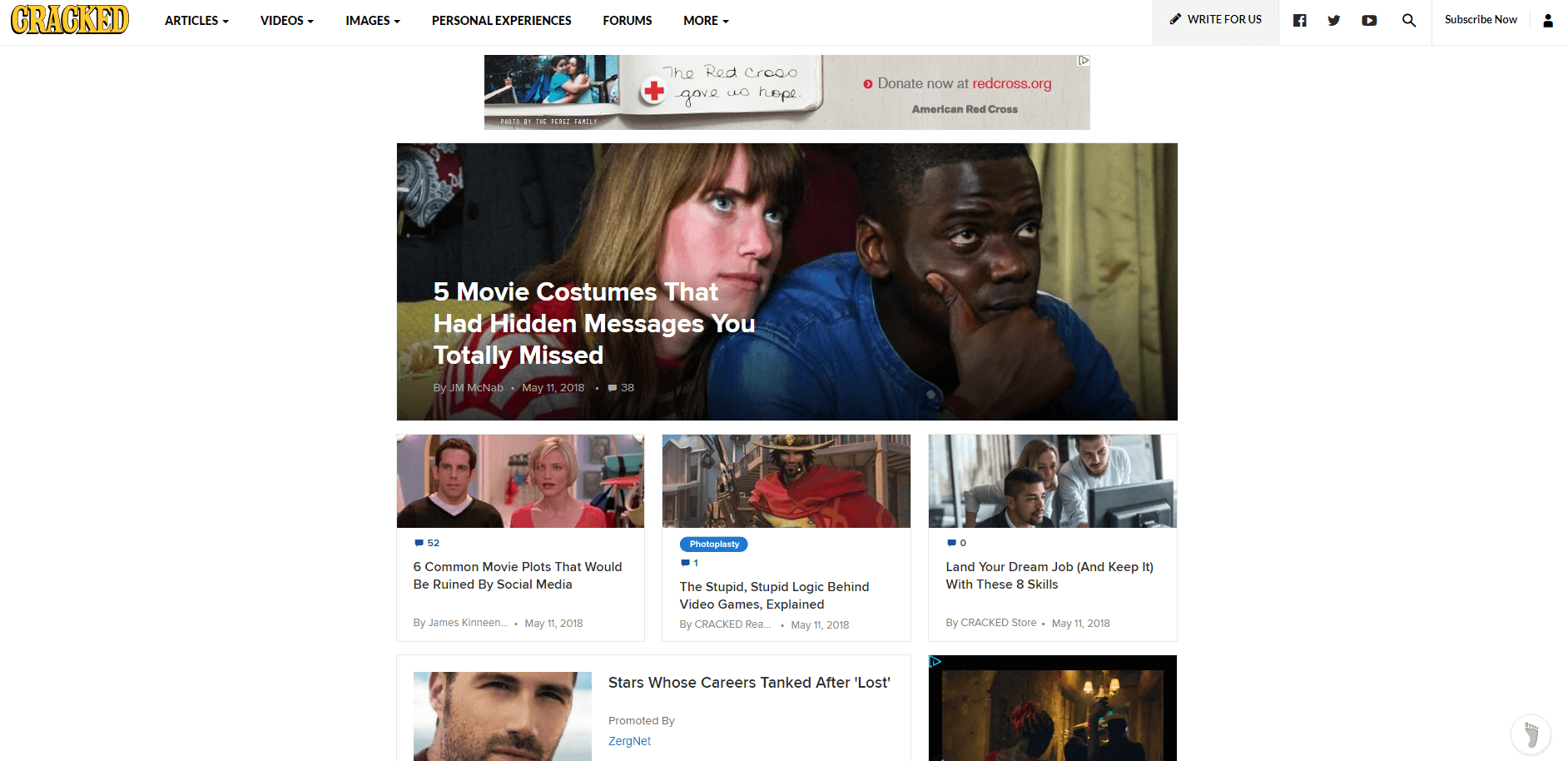Expand the Images dropdown menu
The width and height of the screenshot is (1568, 761).
373,21
